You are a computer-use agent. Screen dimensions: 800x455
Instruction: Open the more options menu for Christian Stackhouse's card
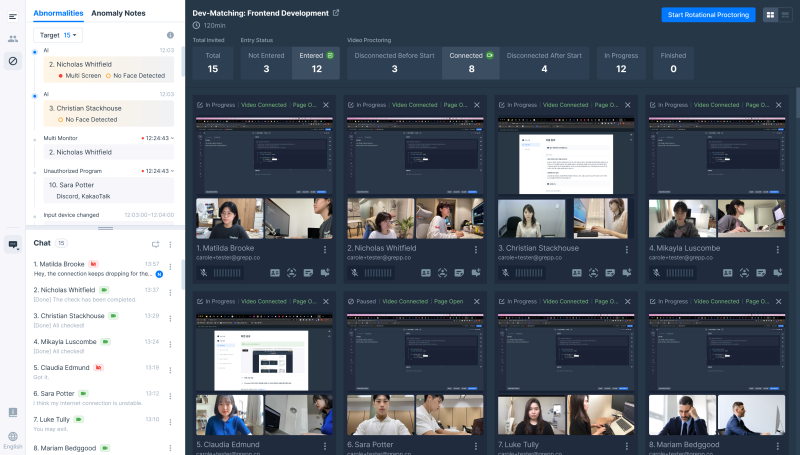coord(631,249)
